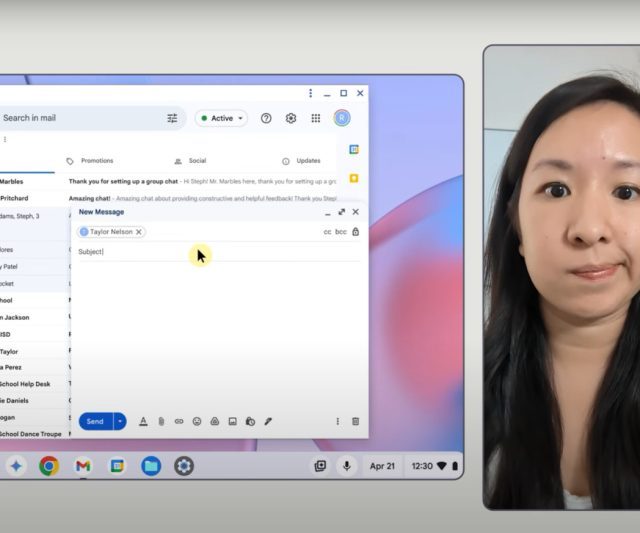The image size is (640, 533).
Task: Open quick settings at 12:30 clock
Action: tap(433, 466)
